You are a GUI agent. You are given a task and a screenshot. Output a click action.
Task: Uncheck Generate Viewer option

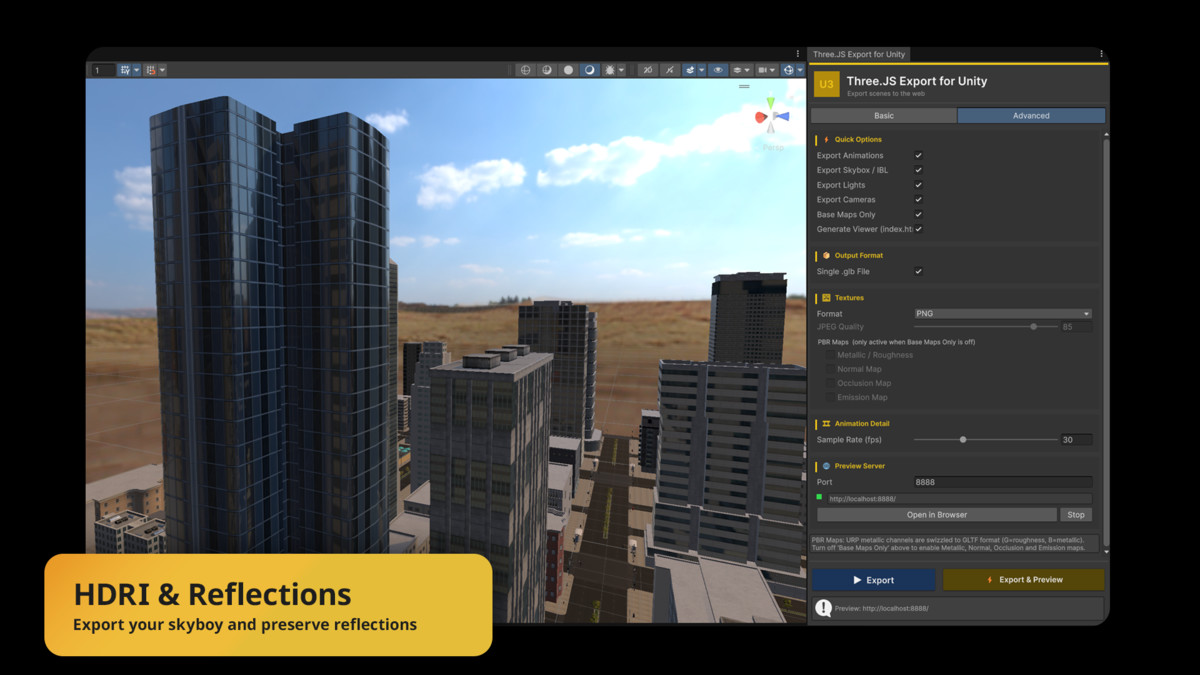[918, 229]
